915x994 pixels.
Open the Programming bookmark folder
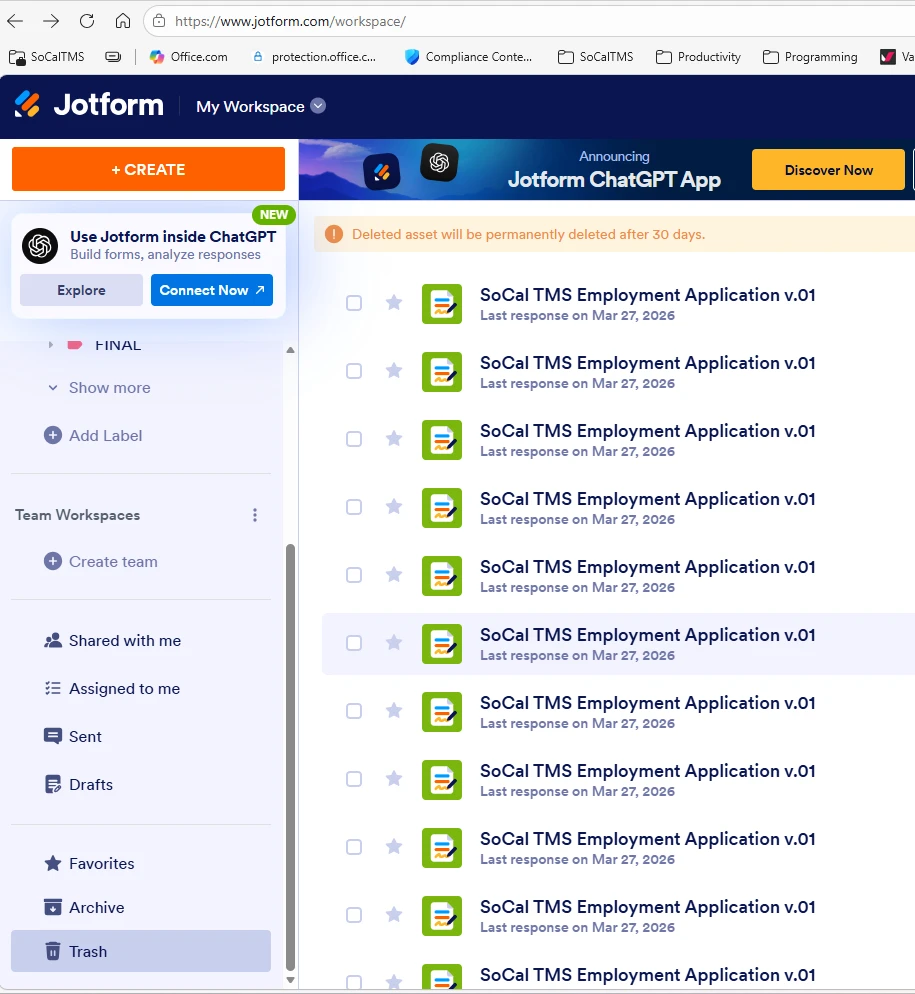tap(810, 57)
